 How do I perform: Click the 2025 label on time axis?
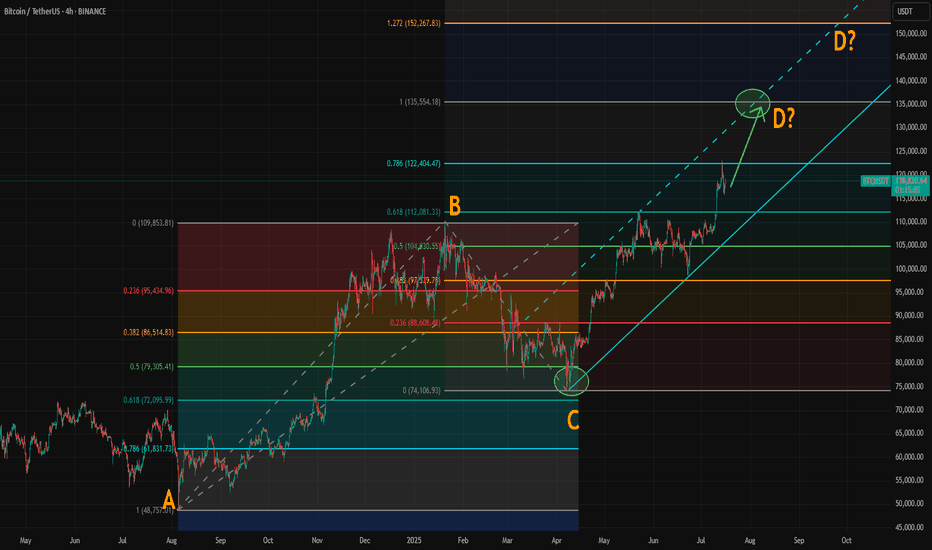coord(414,540)
